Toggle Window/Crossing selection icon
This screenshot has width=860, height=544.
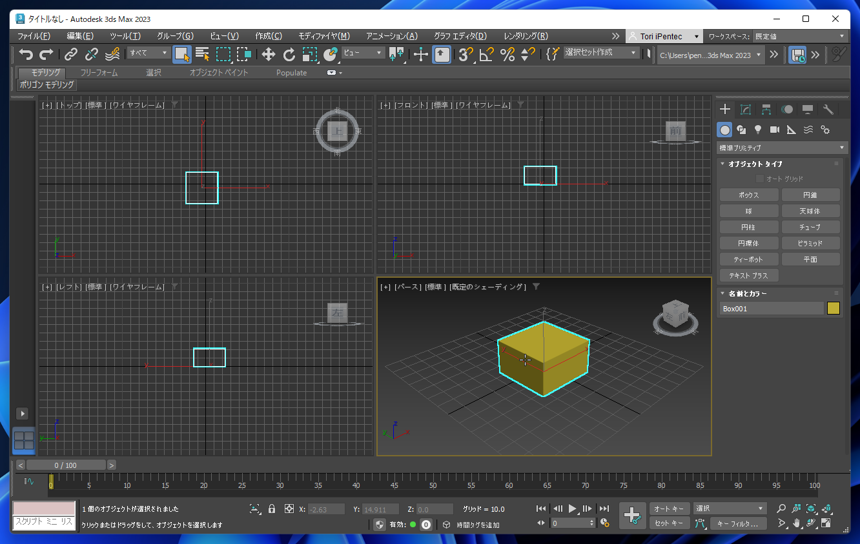pos(244,54)
